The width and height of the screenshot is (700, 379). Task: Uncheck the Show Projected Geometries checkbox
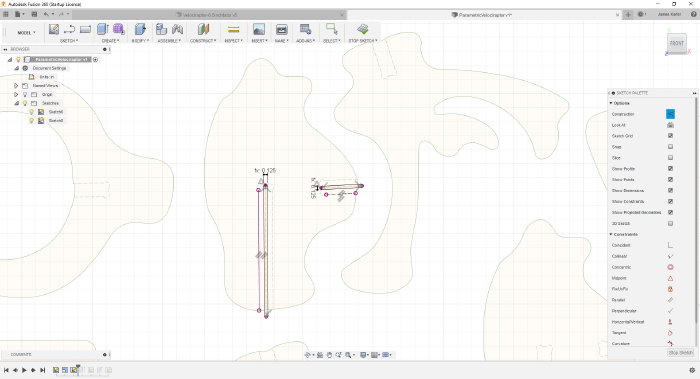point(670,212)
